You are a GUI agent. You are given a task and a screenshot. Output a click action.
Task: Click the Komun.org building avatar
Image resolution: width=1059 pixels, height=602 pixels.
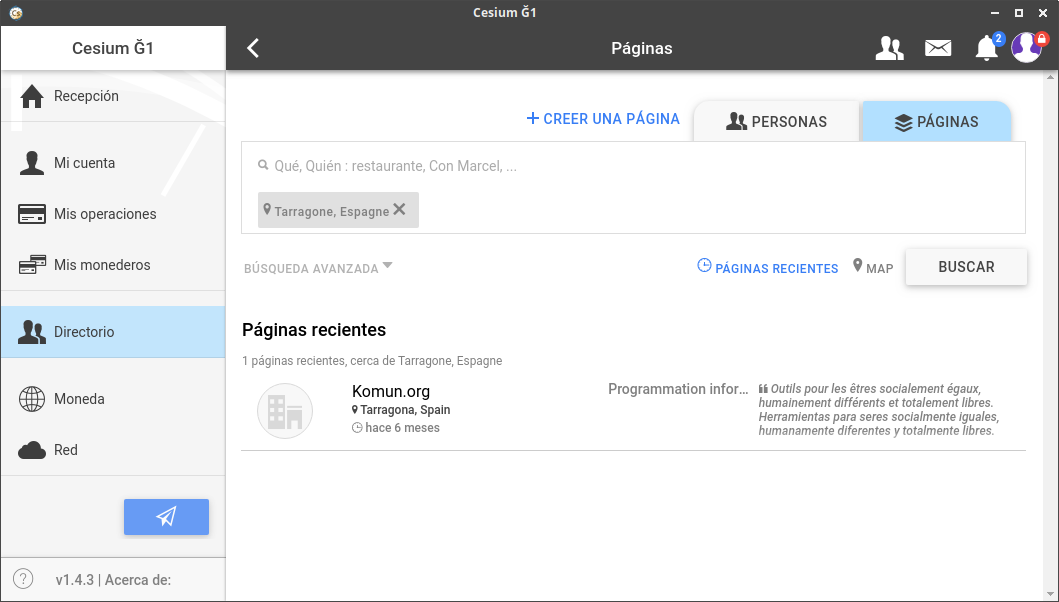[x=285, y=411]
